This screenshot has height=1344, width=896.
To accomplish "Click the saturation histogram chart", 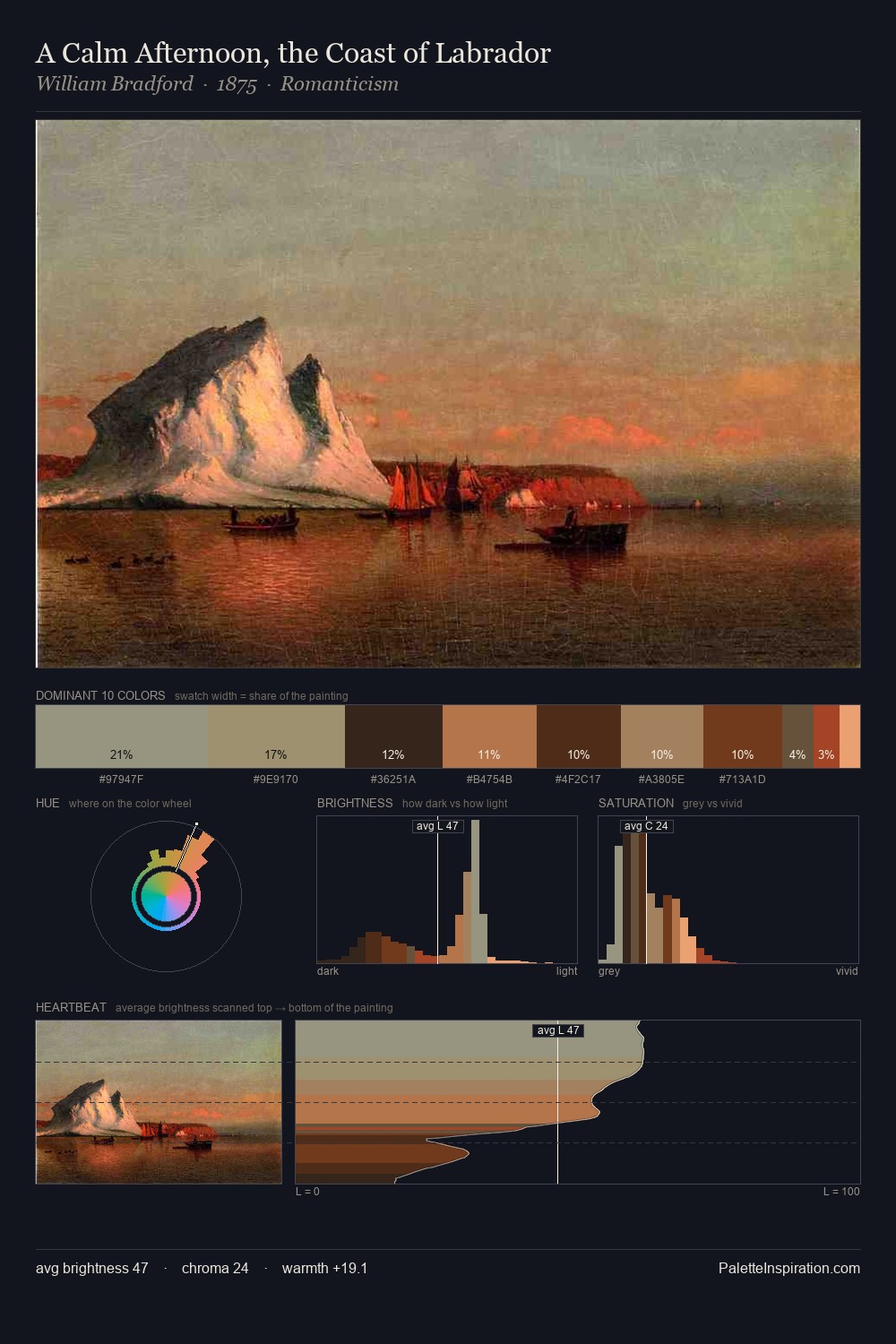I will [x=728, y=890].
